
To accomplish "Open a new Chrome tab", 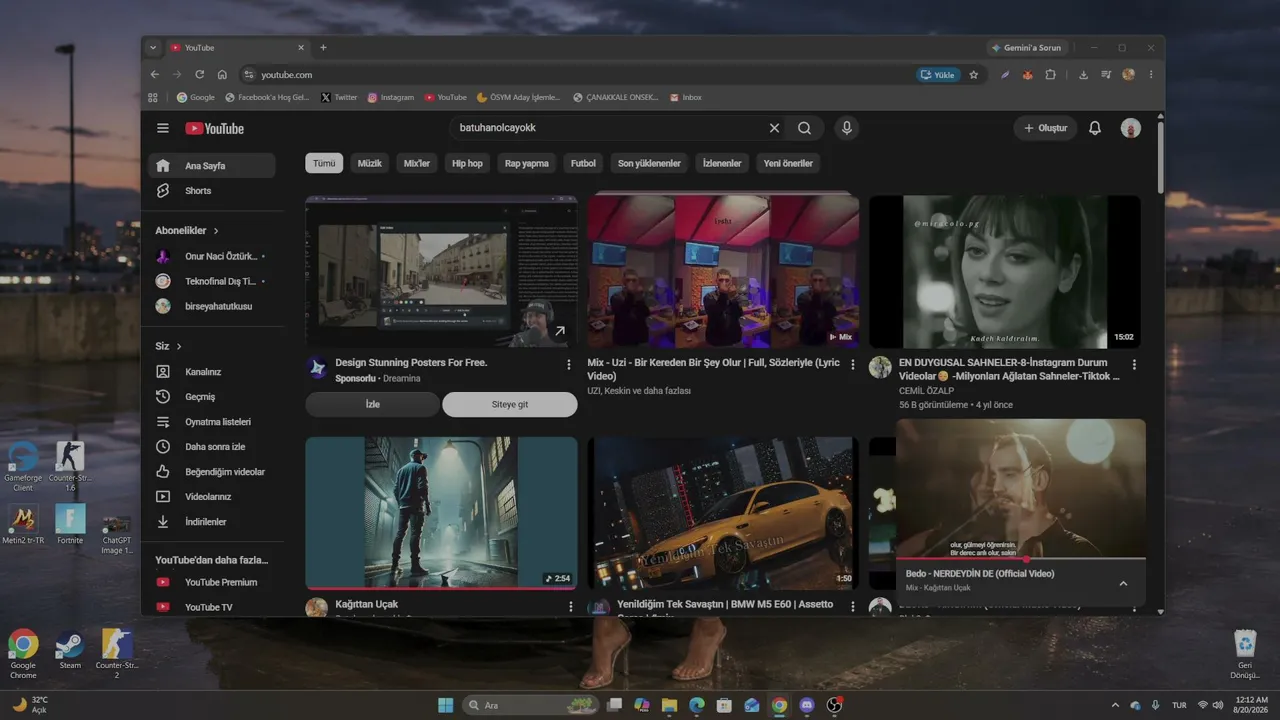I will [323, 47].
